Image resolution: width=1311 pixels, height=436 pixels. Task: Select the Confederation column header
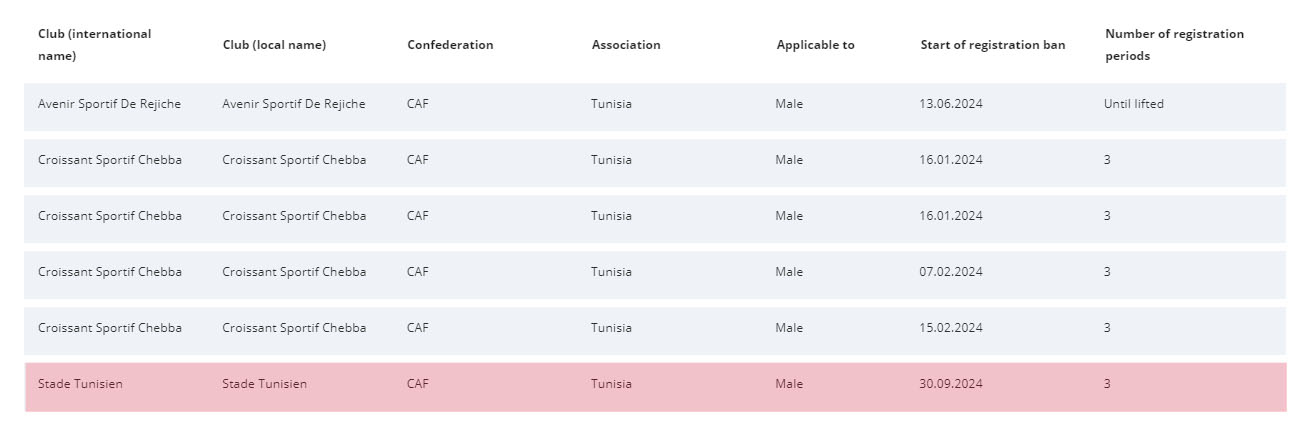pyautogui.click(x=450, y=45)
